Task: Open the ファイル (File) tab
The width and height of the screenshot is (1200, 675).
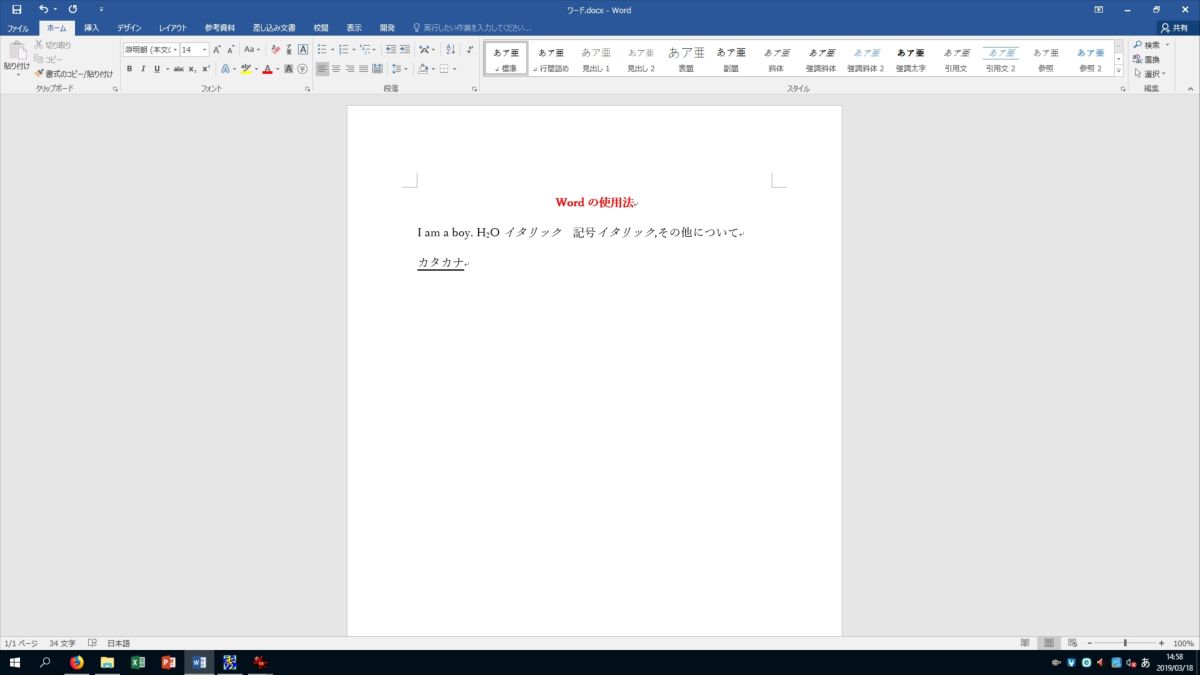Action: tap(18, 28)
